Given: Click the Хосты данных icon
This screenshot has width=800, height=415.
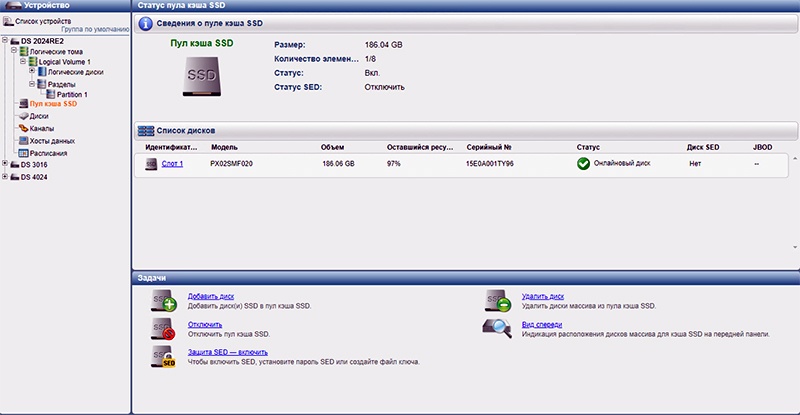Looking at the screenshot, I should (23, 141).
